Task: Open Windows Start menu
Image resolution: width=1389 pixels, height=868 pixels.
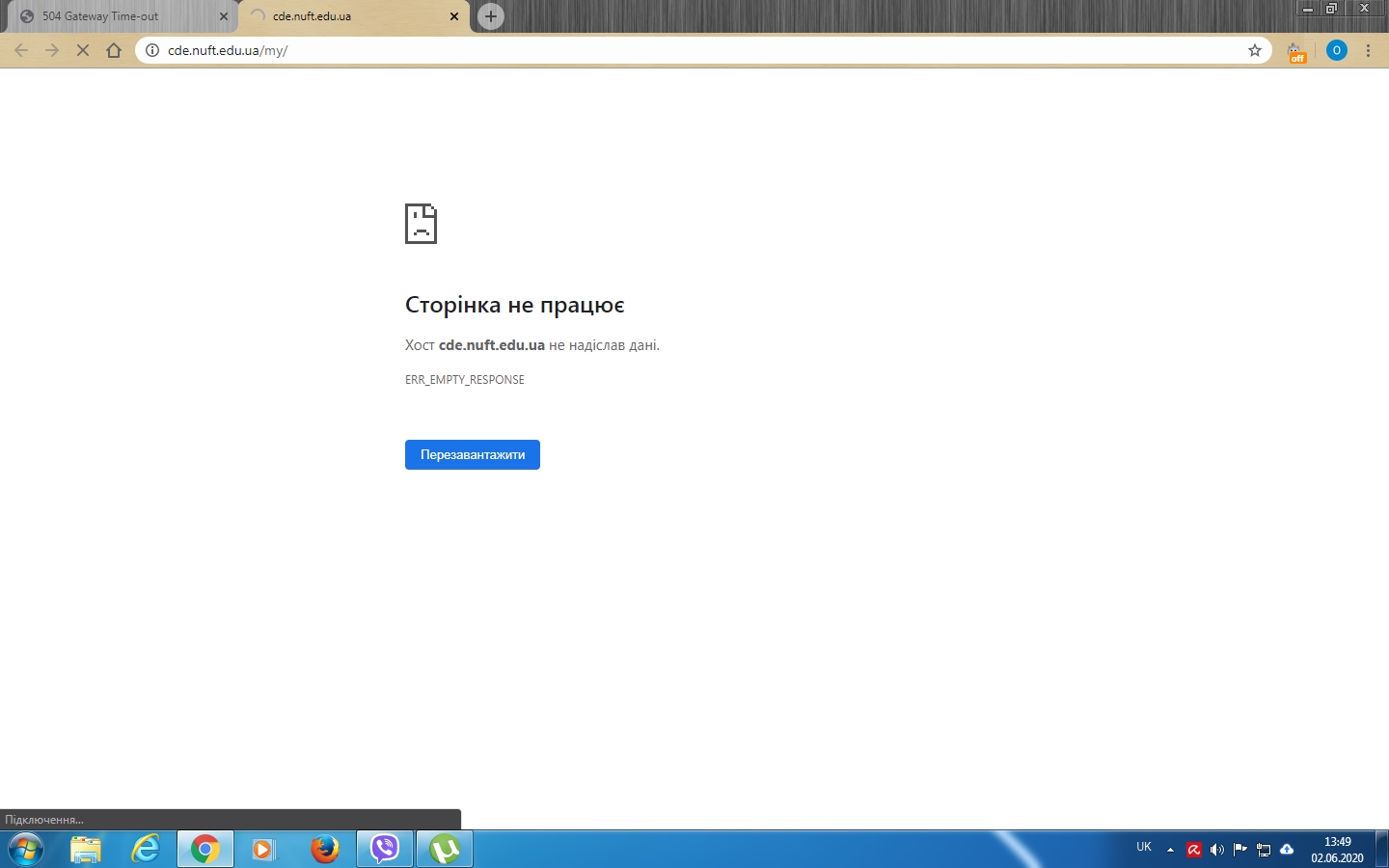Action: (26, 850)
